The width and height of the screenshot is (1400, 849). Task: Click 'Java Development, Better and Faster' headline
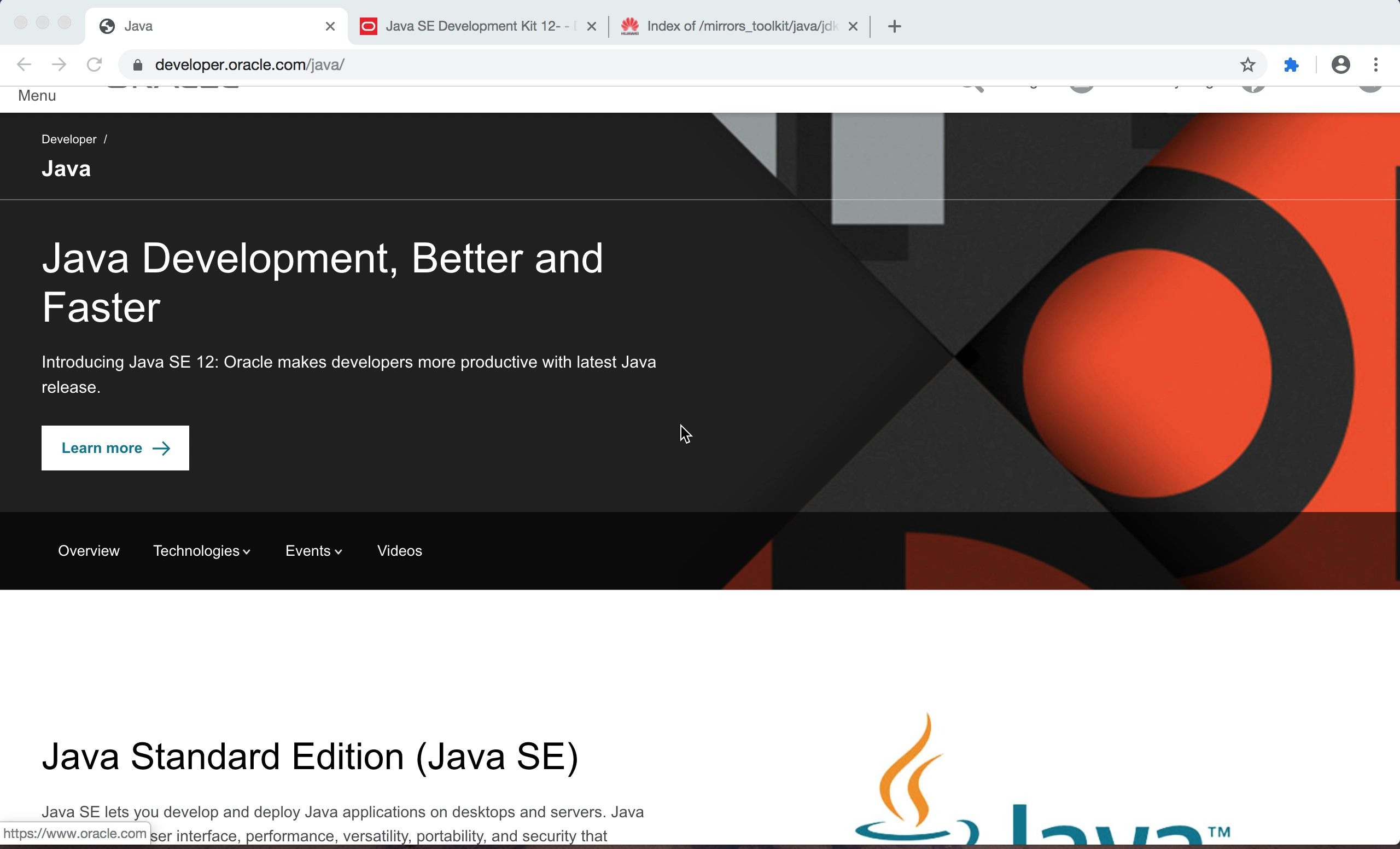[x=322, y=282]
